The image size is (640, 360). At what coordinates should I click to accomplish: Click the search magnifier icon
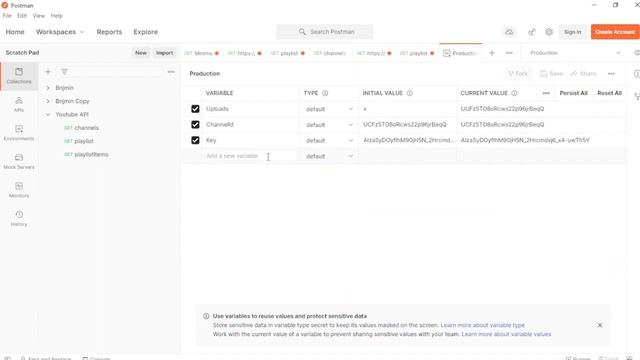click(x=302, y=32)
